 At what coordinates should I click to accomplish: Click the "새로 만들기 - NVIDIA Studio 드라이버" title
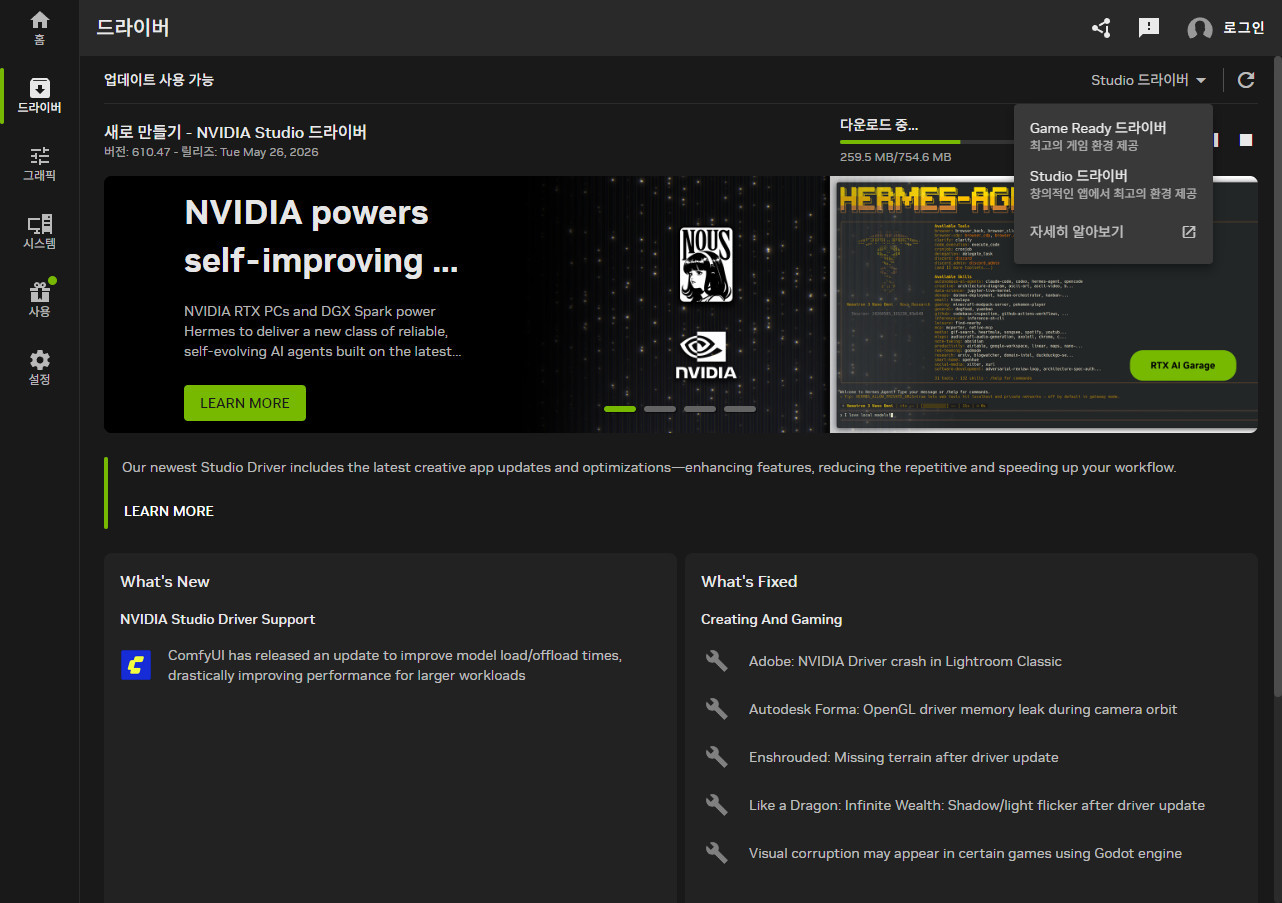coord(236,132)
